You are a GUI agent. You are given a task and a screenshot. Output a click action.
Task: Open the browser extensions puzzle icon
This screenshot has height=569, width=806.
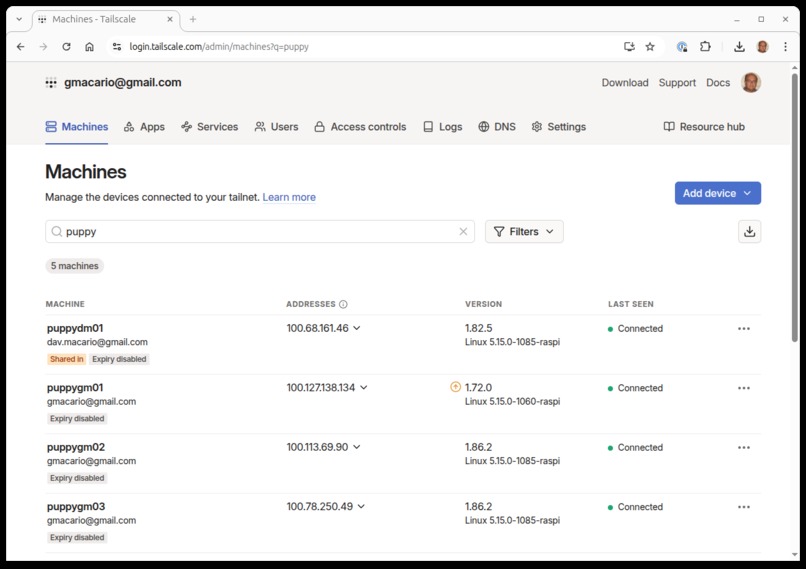point(705,47)
